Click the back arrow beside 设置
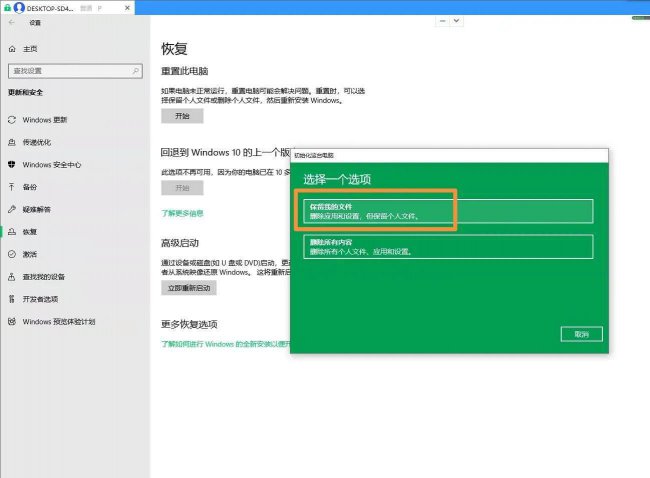 (x=11, y=22)
